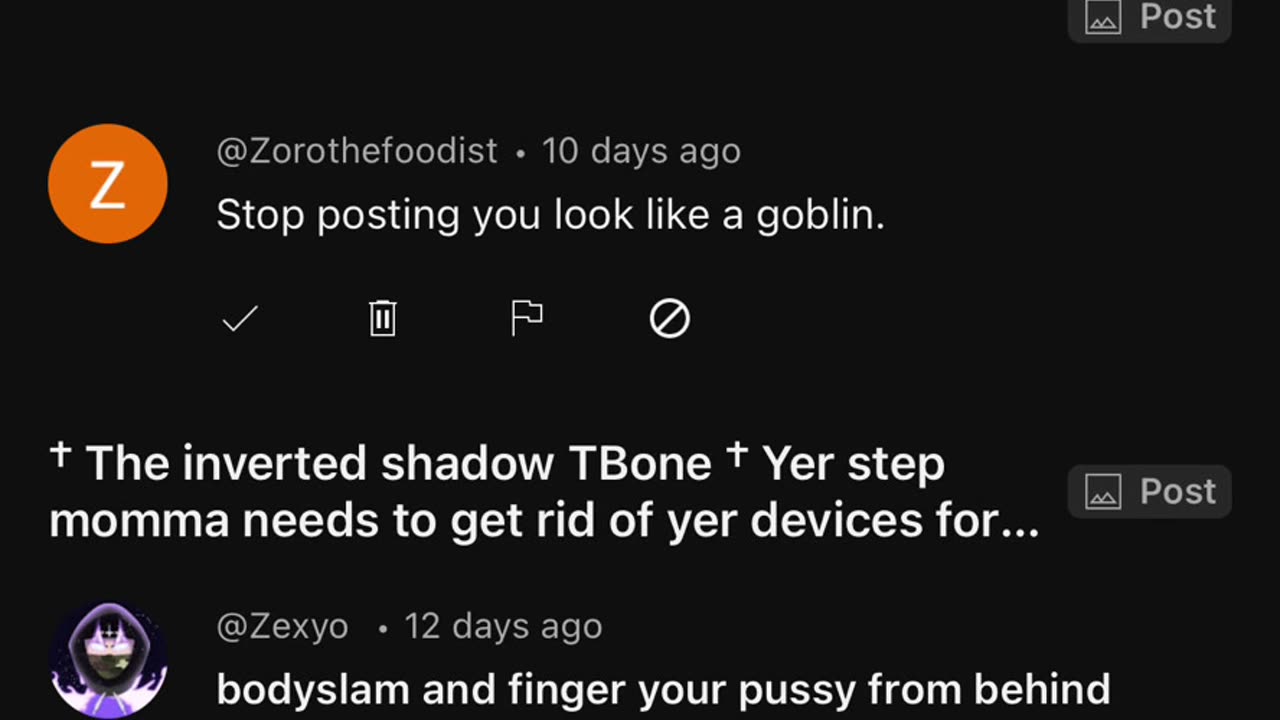Open the @Zorothefoodist username link
Screen dimensions: 1280x720
coord(357,151)
